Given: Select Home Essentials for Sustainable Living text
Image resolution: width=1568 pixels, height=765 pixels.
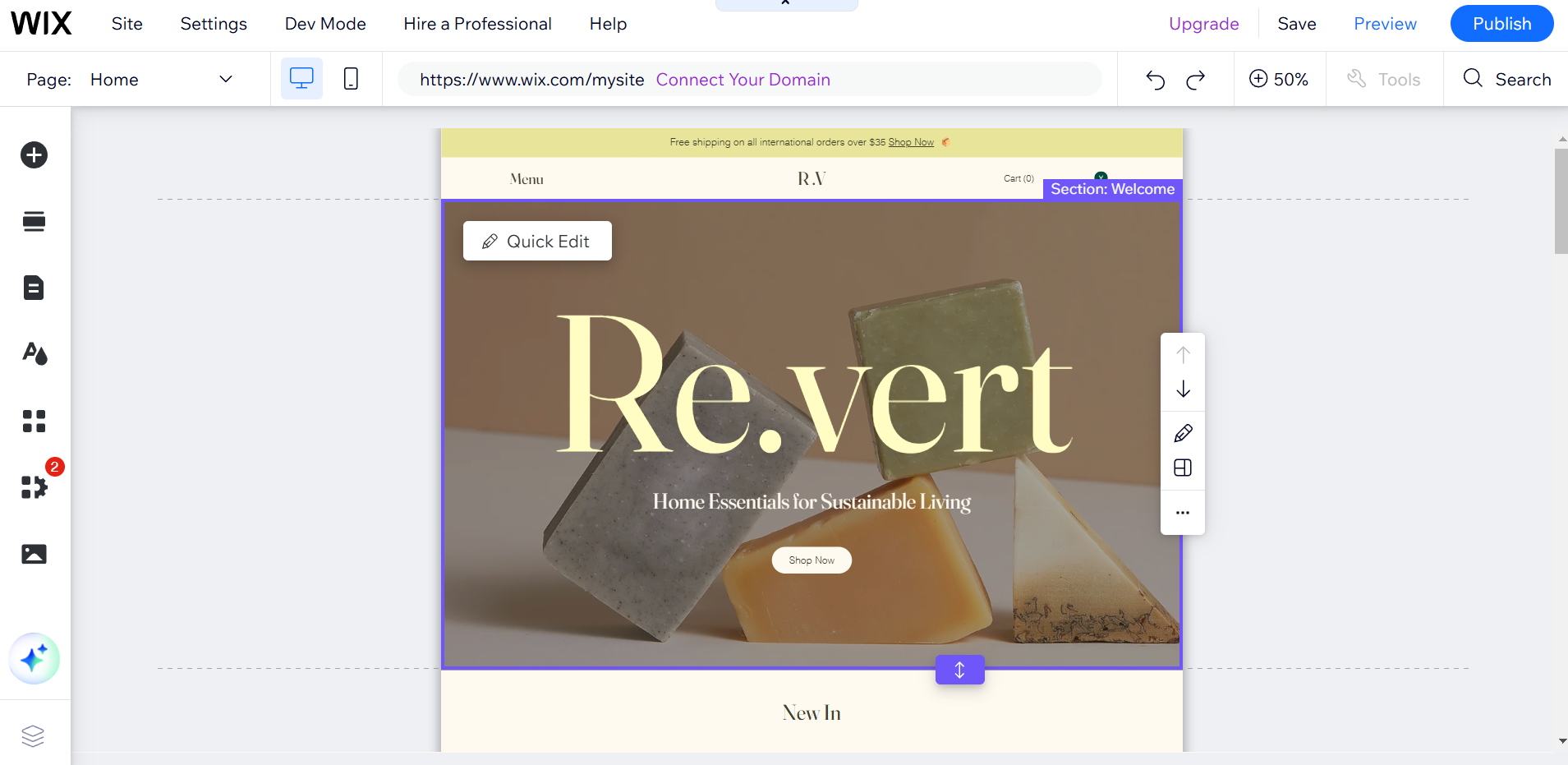Looking at the screenshot, I should tap(812, 501).
